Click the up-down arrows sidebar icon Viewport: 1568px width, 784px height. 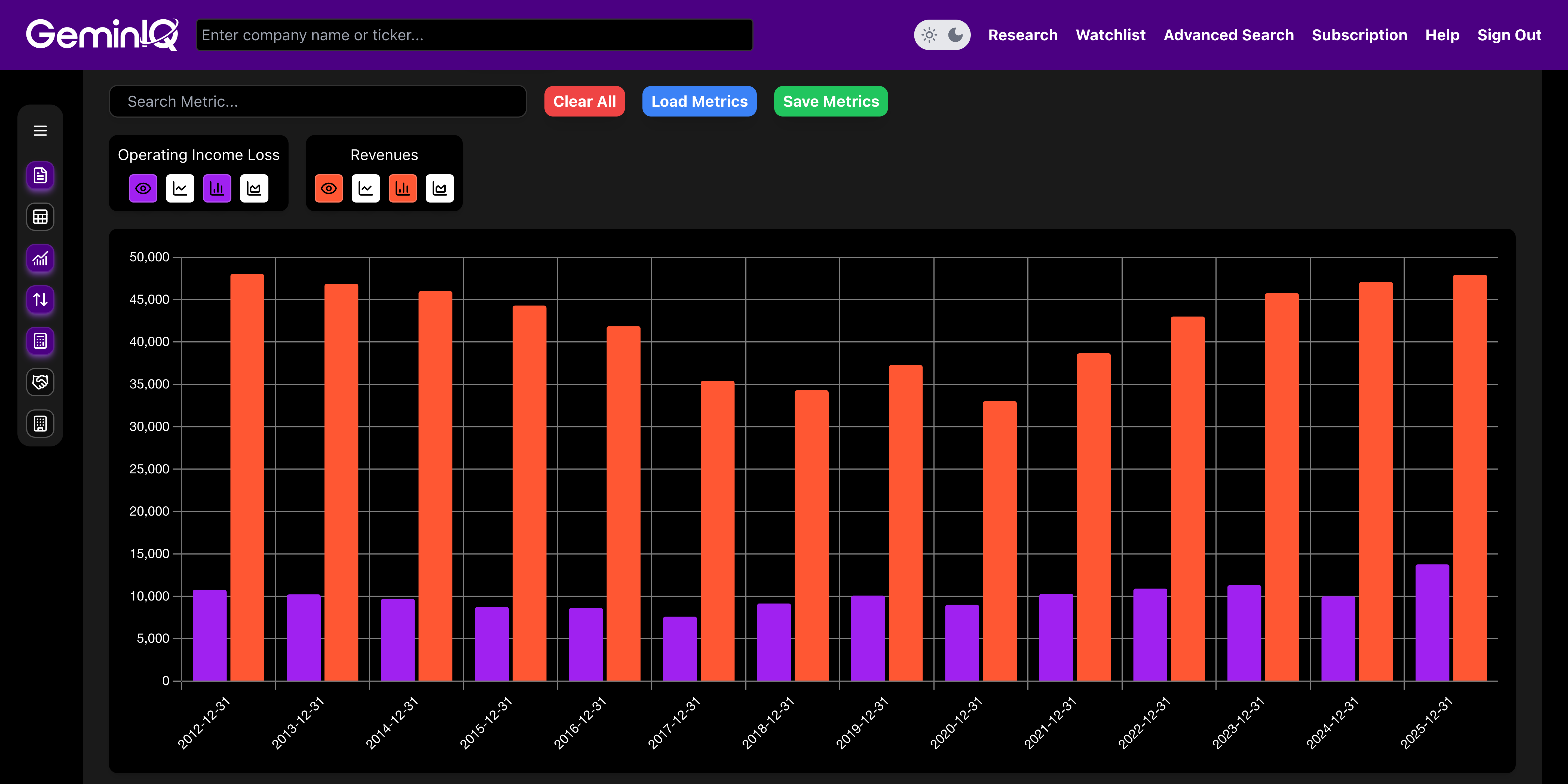click(40, 299)
